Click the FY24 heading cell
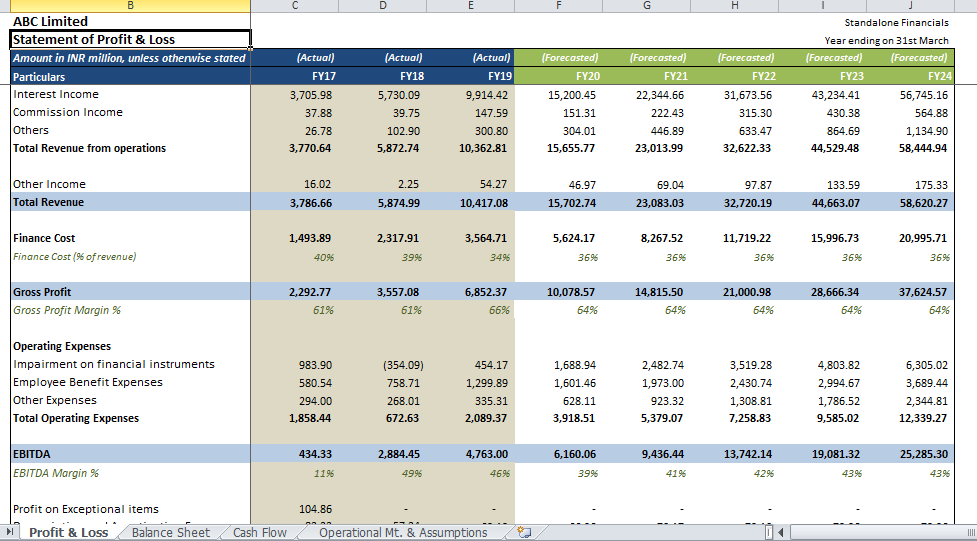The width and height of the screenshot is (977, 541). (x=910, y=77)
